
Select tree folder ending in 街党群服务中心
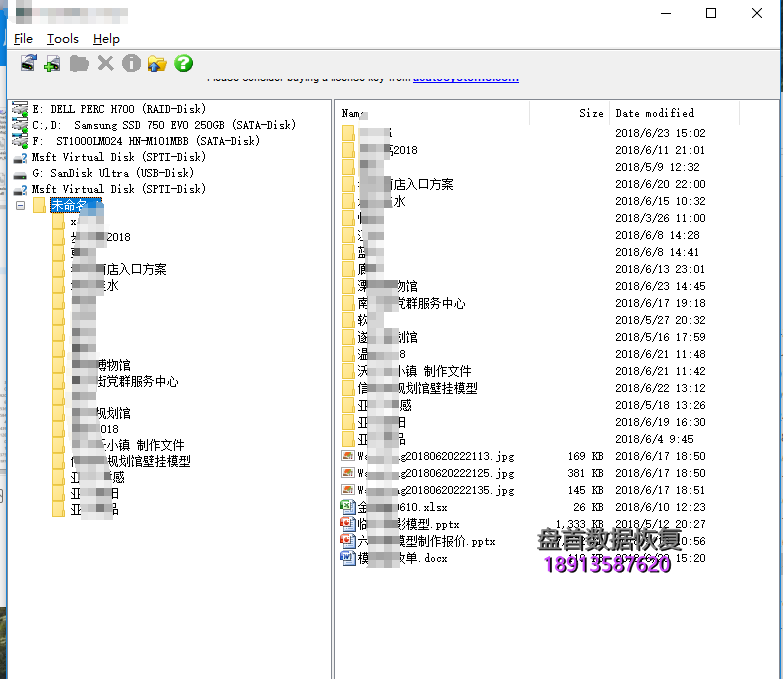(x=125, y=381)
